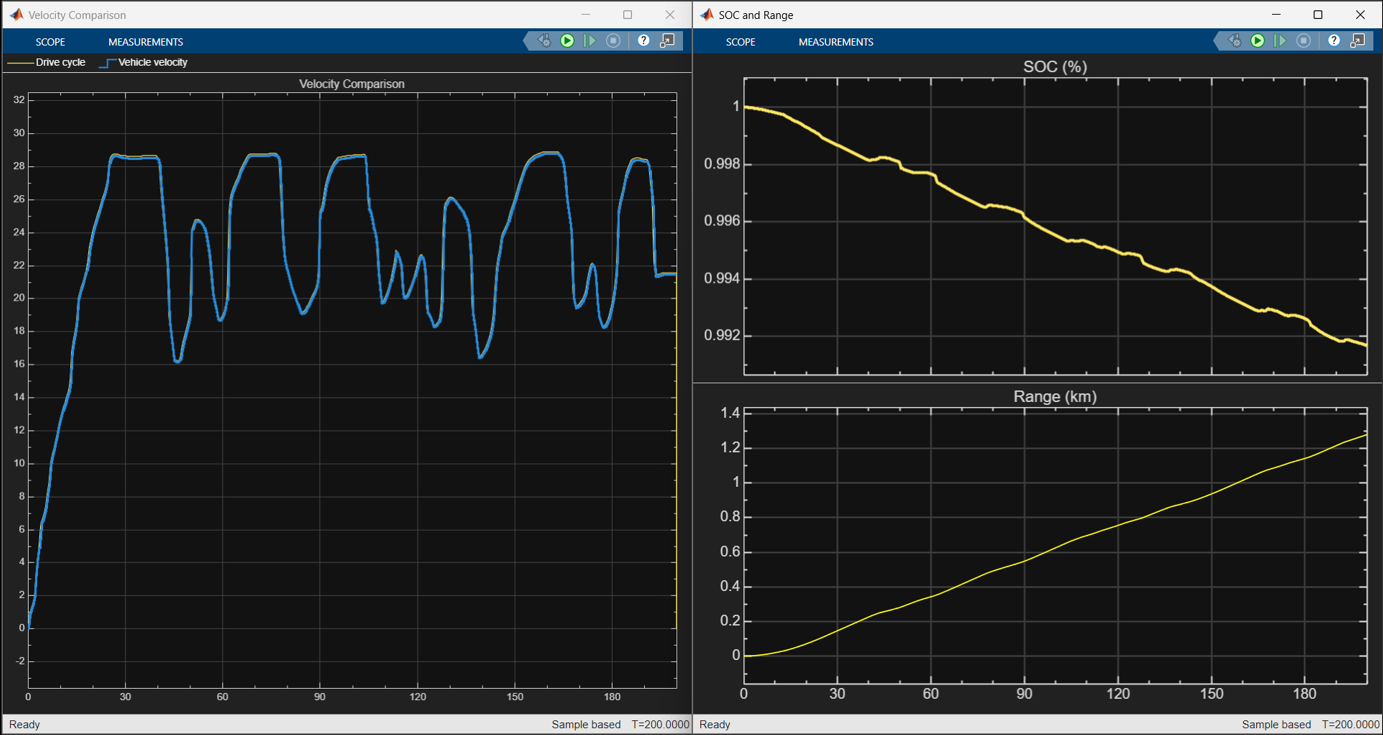Screen dimensions: 1383x735
Task: Click Step Forward in SOC and Range window
Action: (x=1280, y=41)
